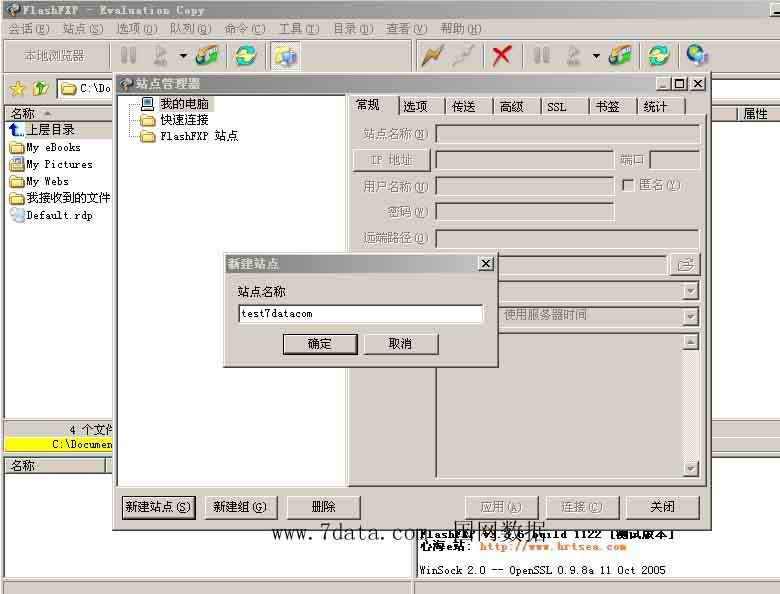
Task: Select 我的电脑 in site tree
Action: [184, 103]
